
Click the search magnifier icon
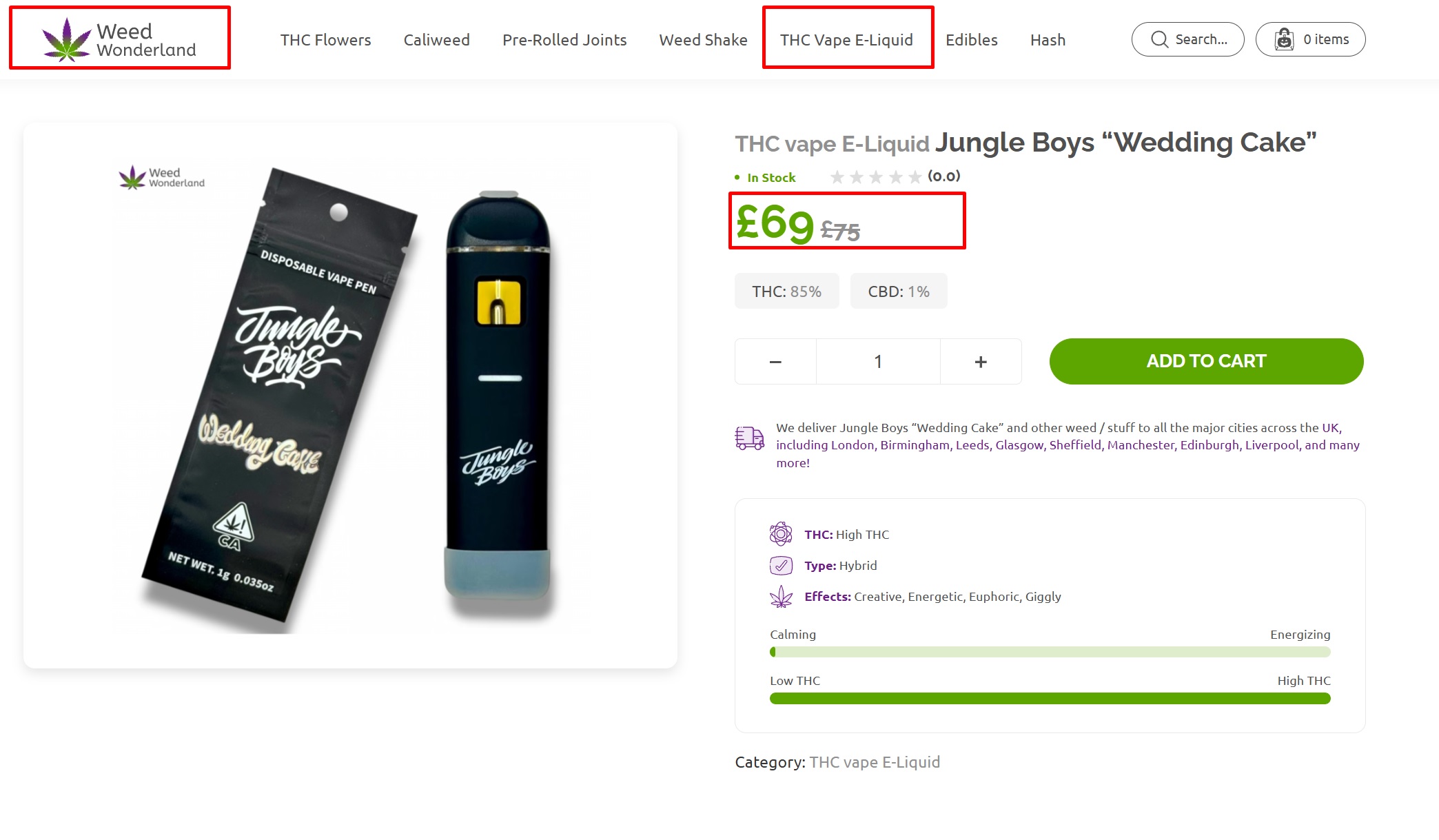(x=1160, y=39)
